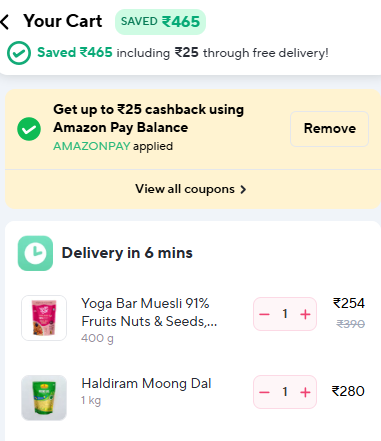Open the Haldiram Moong Dal product name
381x441 pixels.
click(146, 383)
